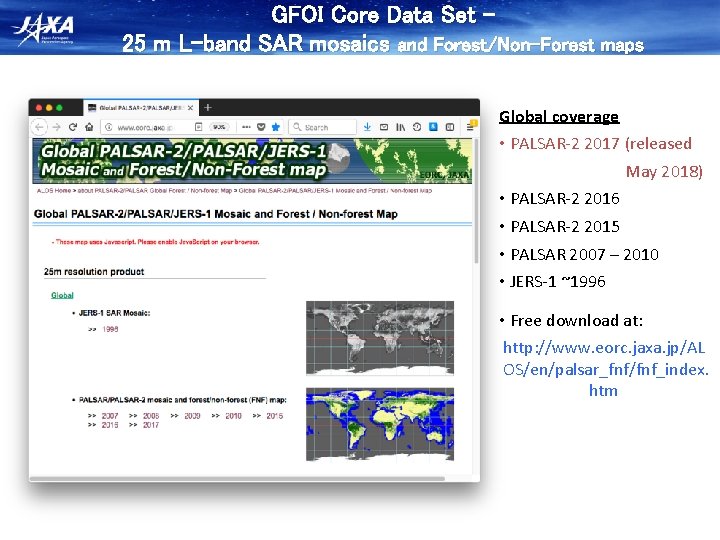Click the 'PALSAR-2 2015' bullet text
The image size is (720, 540).
(x=565, y=227)
